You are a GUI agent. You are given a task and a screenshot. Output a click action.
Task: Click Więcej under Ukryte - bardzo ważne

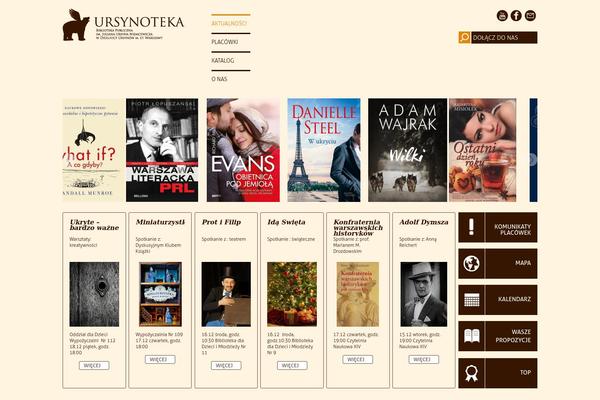(x=94, y=366)
